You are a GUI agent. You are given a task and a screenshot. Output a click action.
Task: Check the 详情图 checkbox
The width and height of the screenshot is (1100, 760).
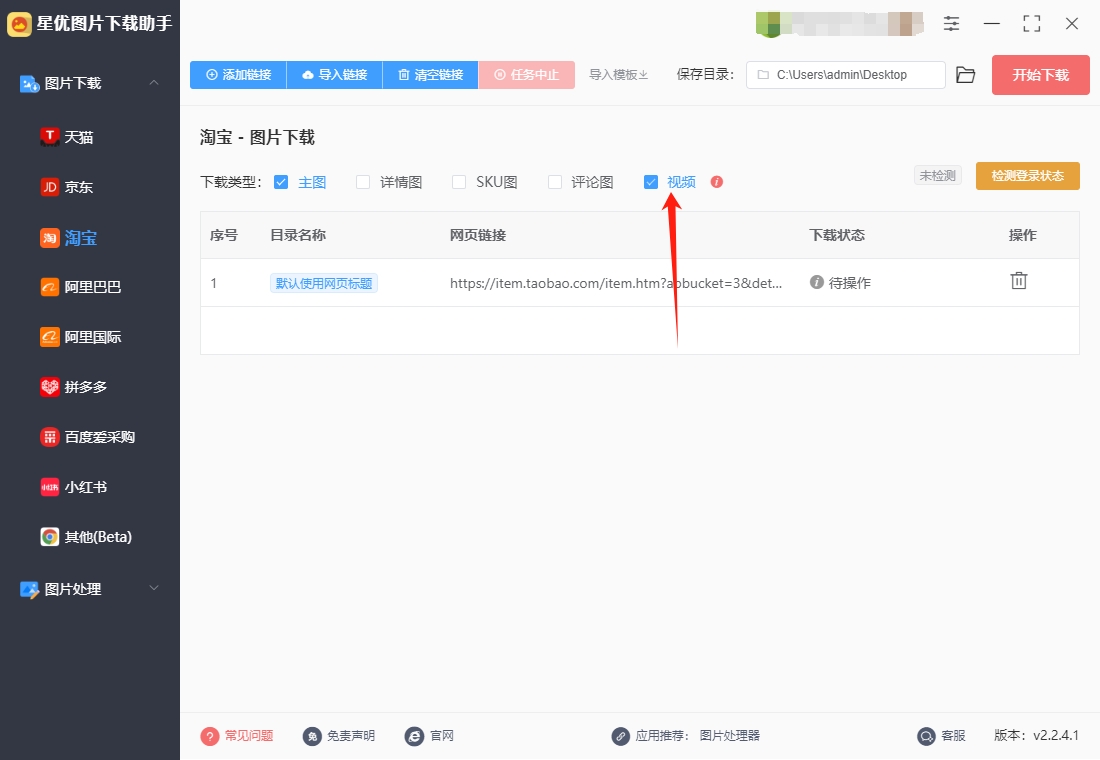(x=363, y=182)
